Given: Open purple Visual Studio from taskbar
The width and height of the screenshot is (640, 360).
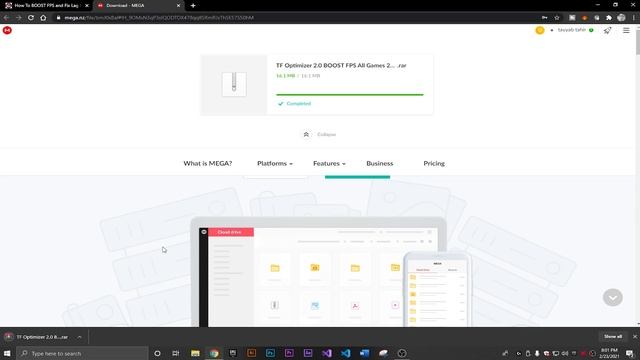Looking at the screenshot, I should (x=327, y=353).
